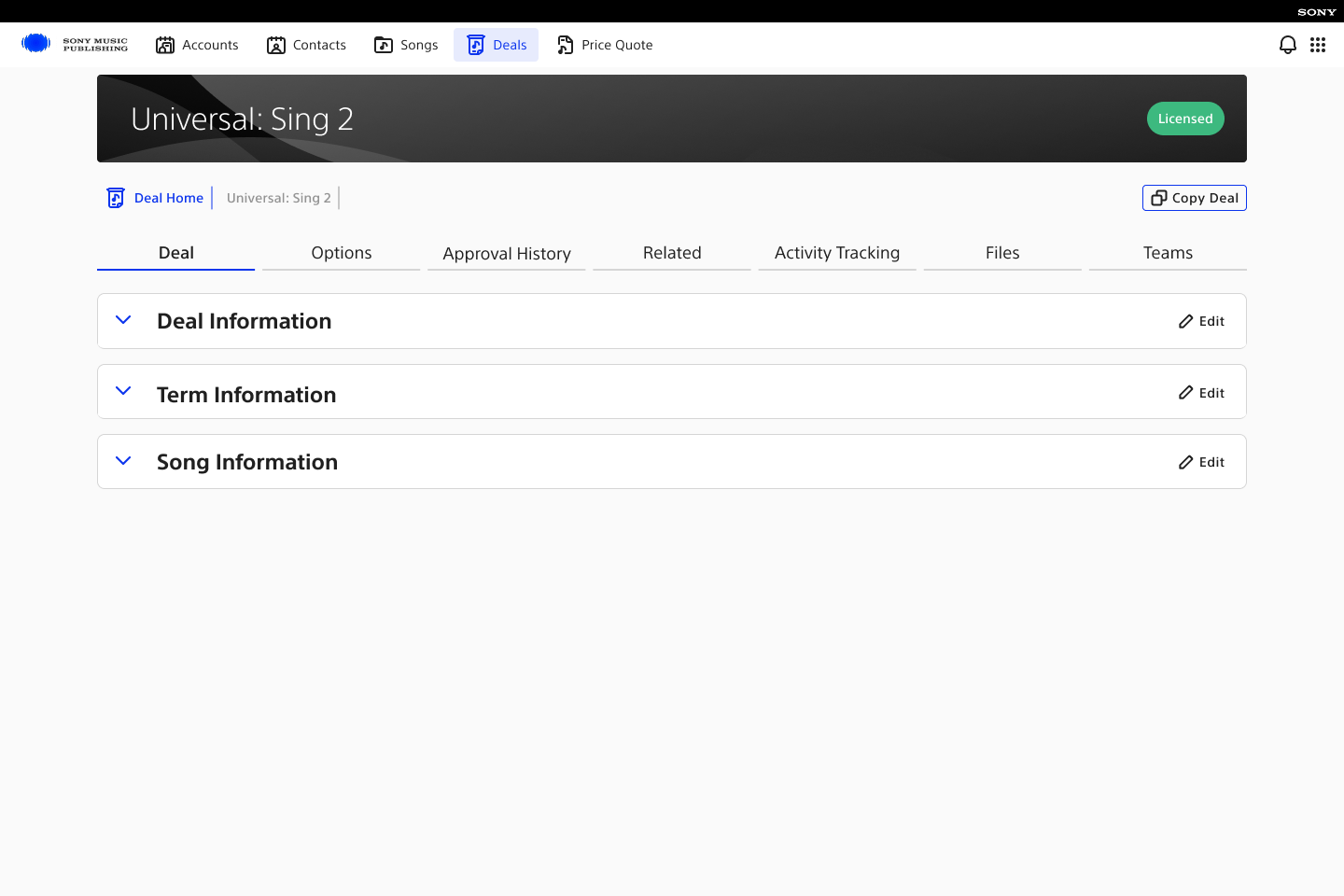Click the pencil icon for Term Information
Screen dimensions: 1344x896
pyautogui.click(x=1186, y=393)
